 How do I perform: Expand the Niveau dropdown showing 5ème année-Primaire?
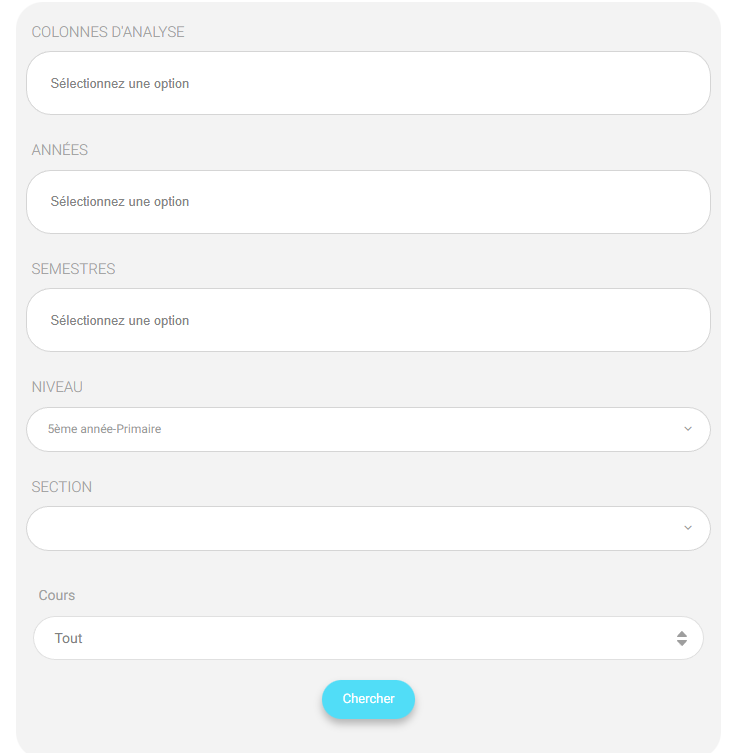point(368,429)
